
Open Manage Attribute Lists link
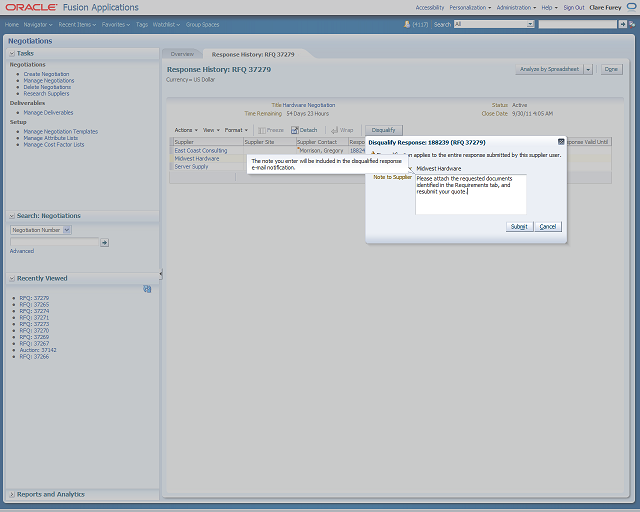coord(51,138)
